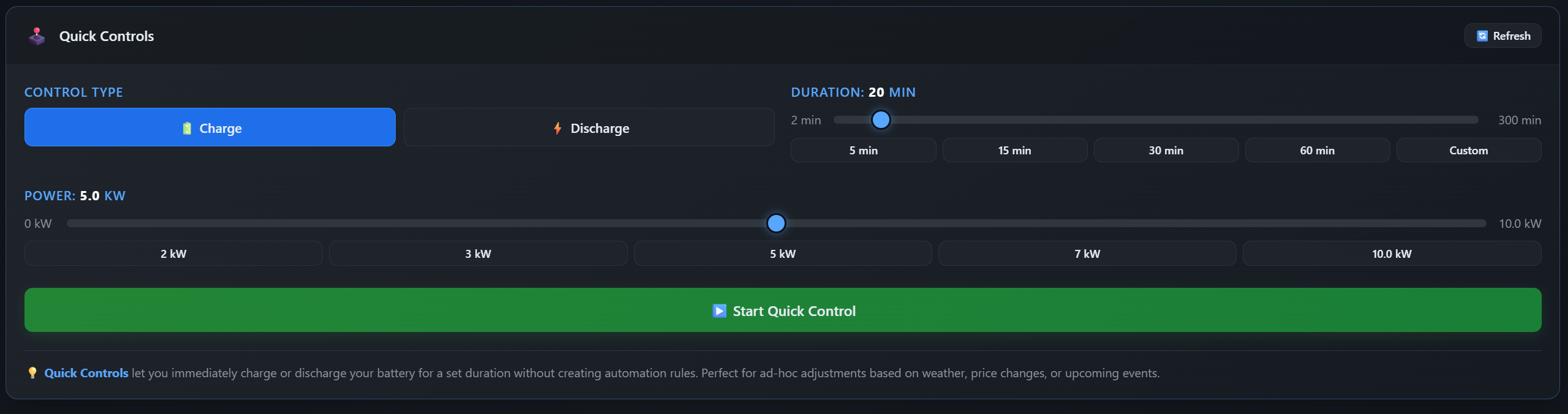Click the joystick icon beside Quick Controls
Image resolution: width=1568 pixels, height=414 pixels.
[x=37, y=36]
